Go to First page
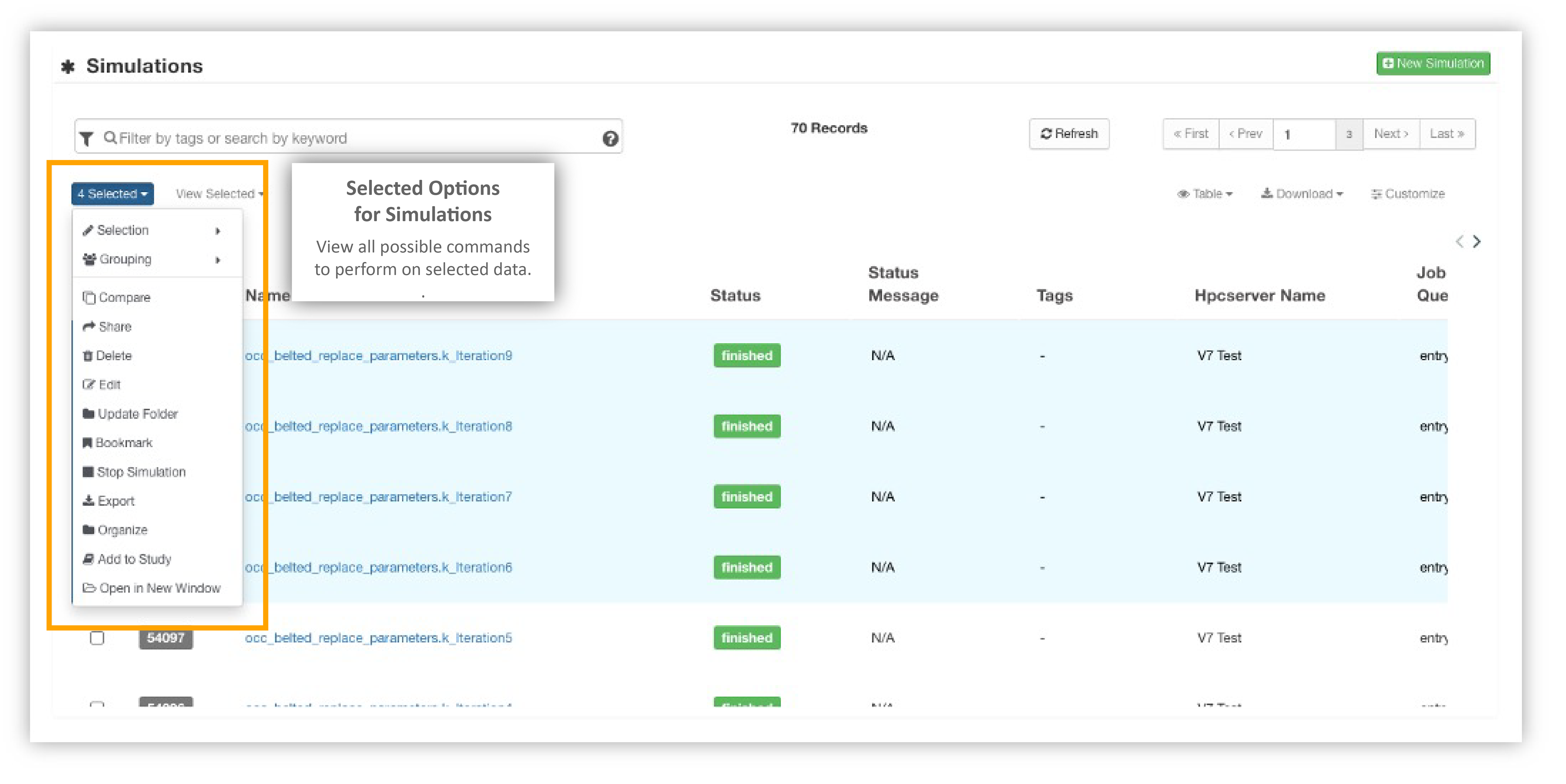1566x784 pixels. [x=1191, y=134]
